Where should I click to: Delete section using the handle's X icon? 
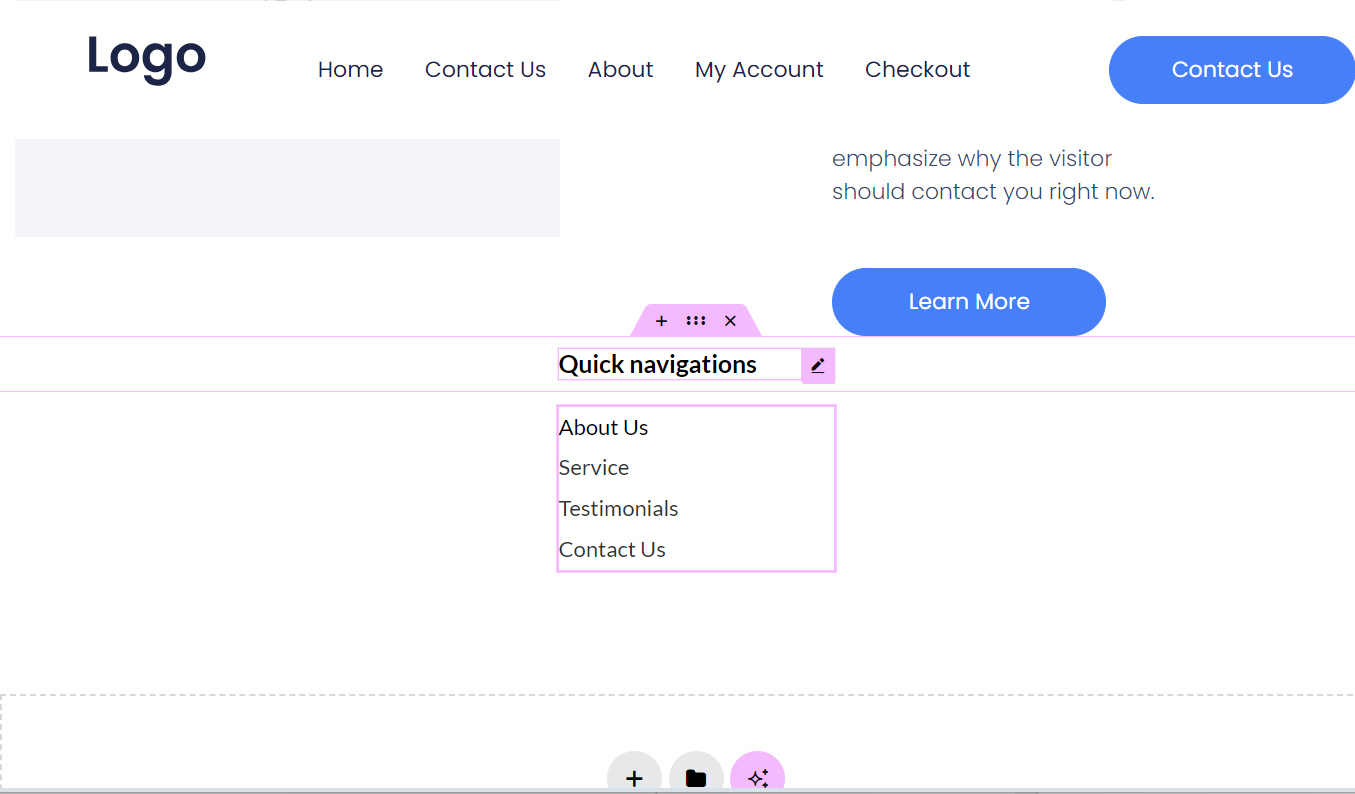[x=730, y=321]
